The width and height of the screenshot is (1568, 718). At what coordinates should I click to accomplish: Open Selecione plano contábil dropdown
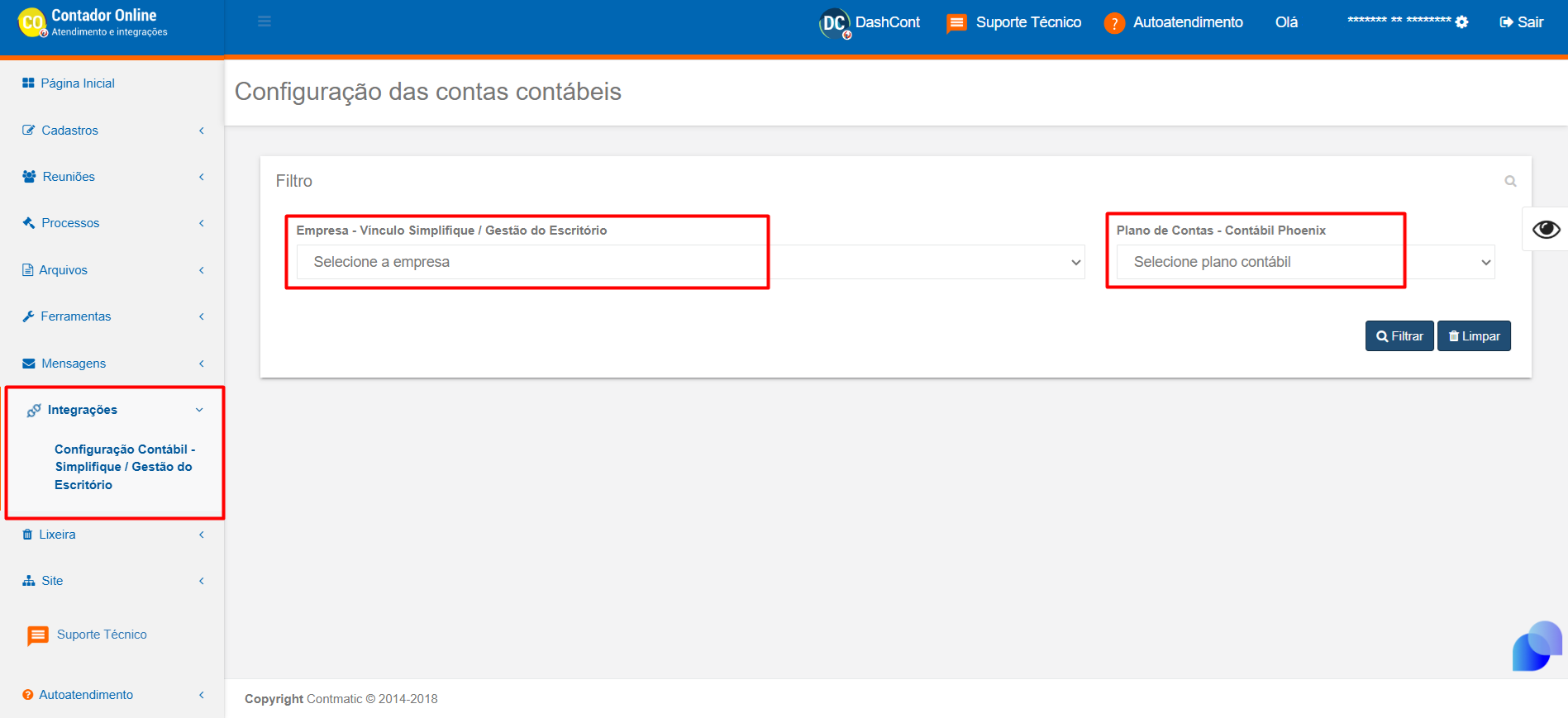[1305, 262]
